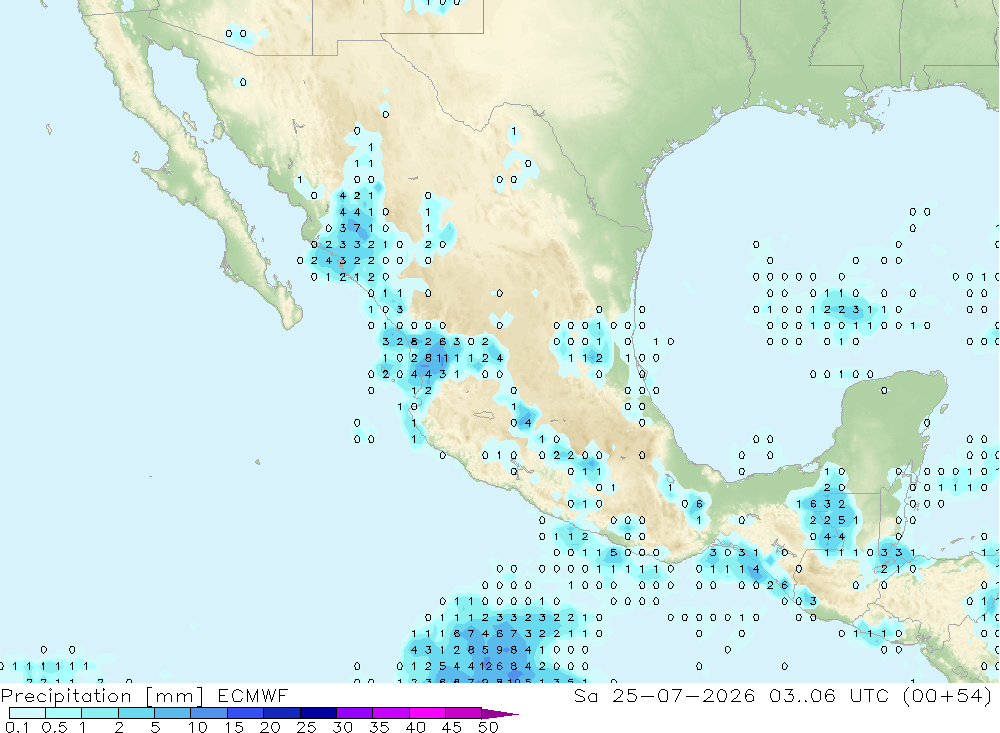
Task: Click the 45 to 50 mm legend color box
Action: point(464,713)
